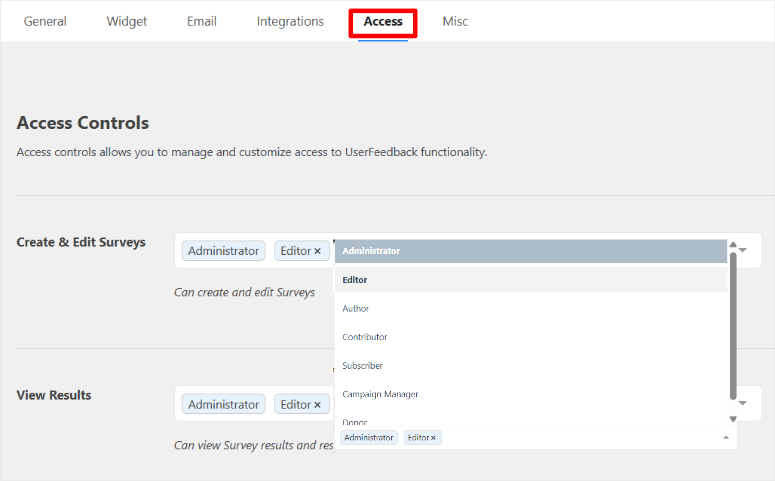Click Administrator tag in View Results field

(223, 404)
